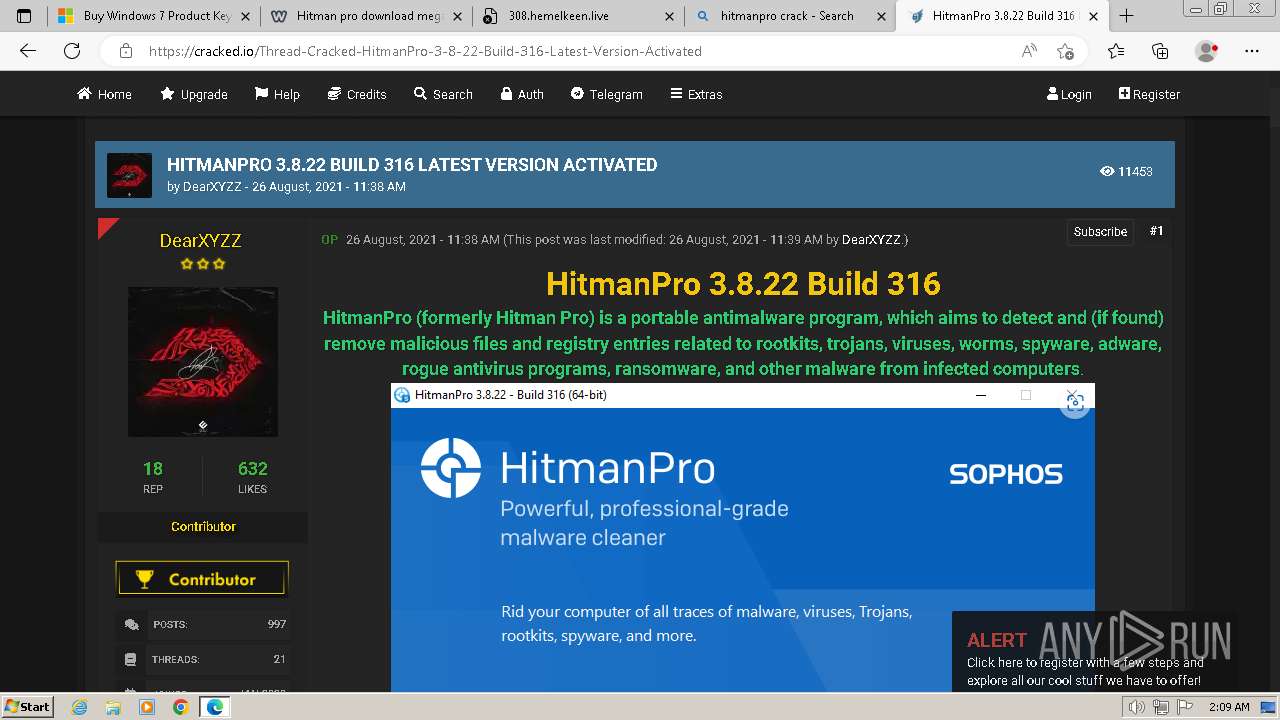Click the 'last modified by' DearXYZZ link
1280x720 pixels.
872,240
